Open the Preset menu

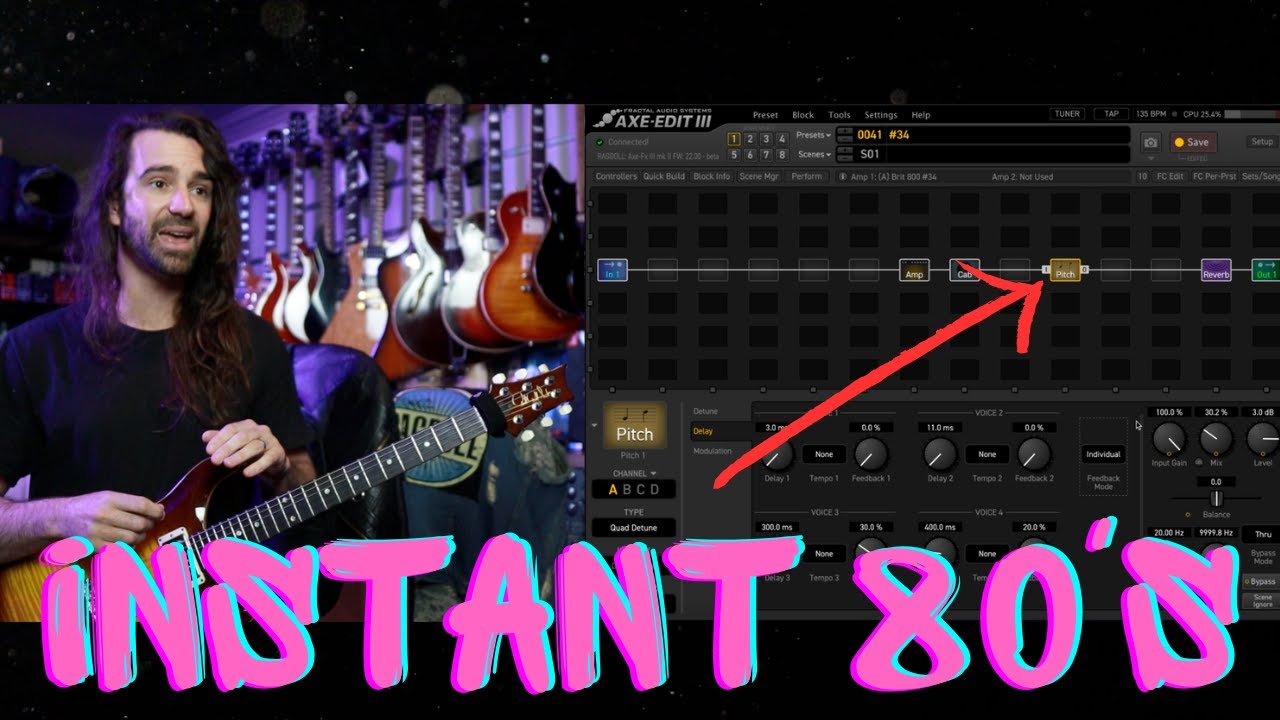point(765,115)
